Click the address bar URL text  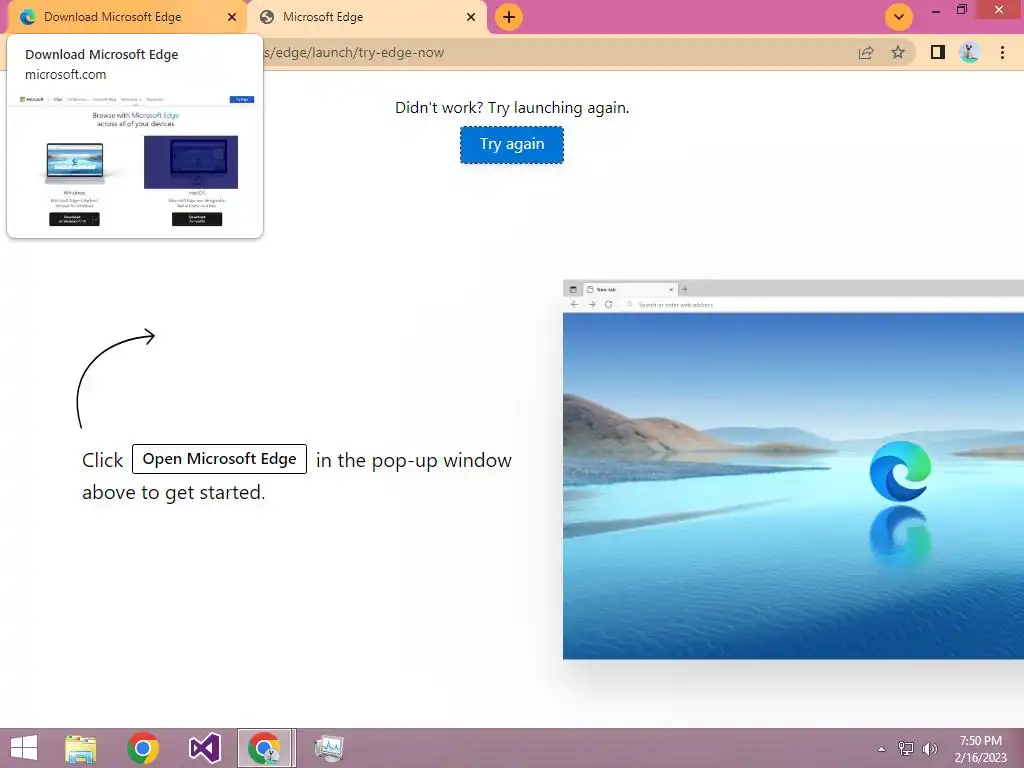point(354,52)
